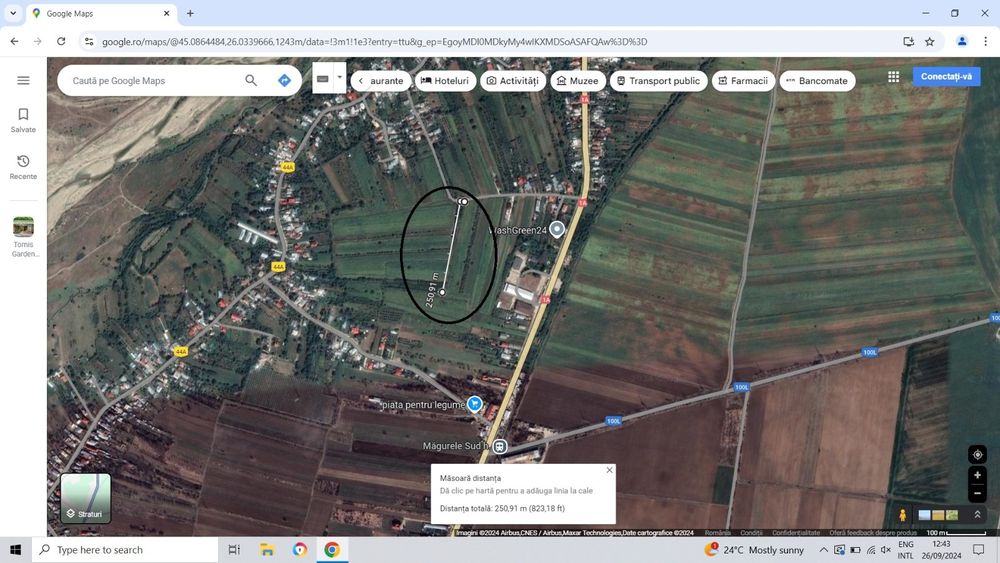The width and height of the screenshot is (1000, 563).
Task: Click Oferă feedback despre produs link
Action: [x=872, y=532]
